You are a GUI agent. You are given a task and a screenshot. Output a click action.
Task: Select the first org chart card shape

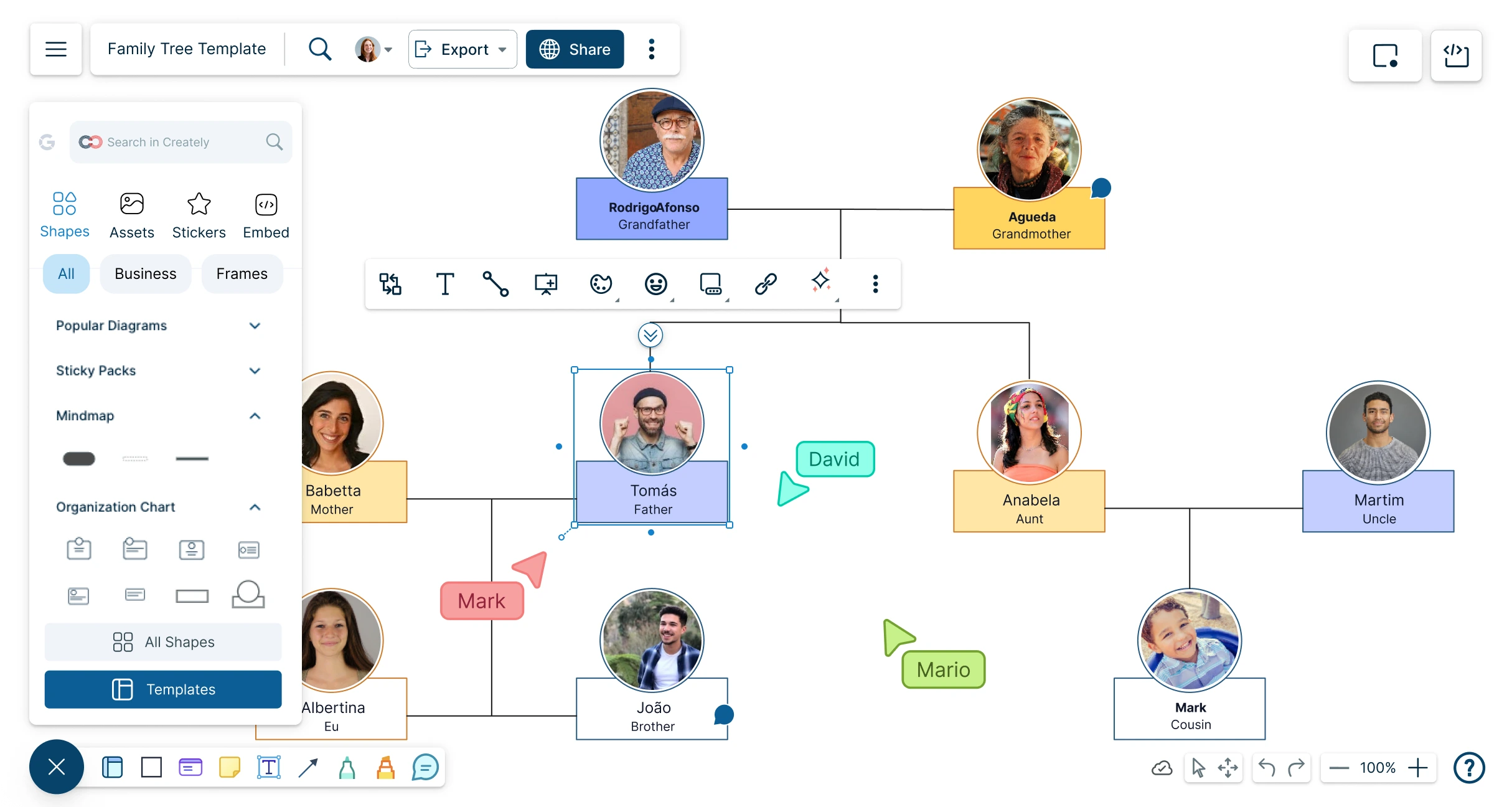click(79, 549)
